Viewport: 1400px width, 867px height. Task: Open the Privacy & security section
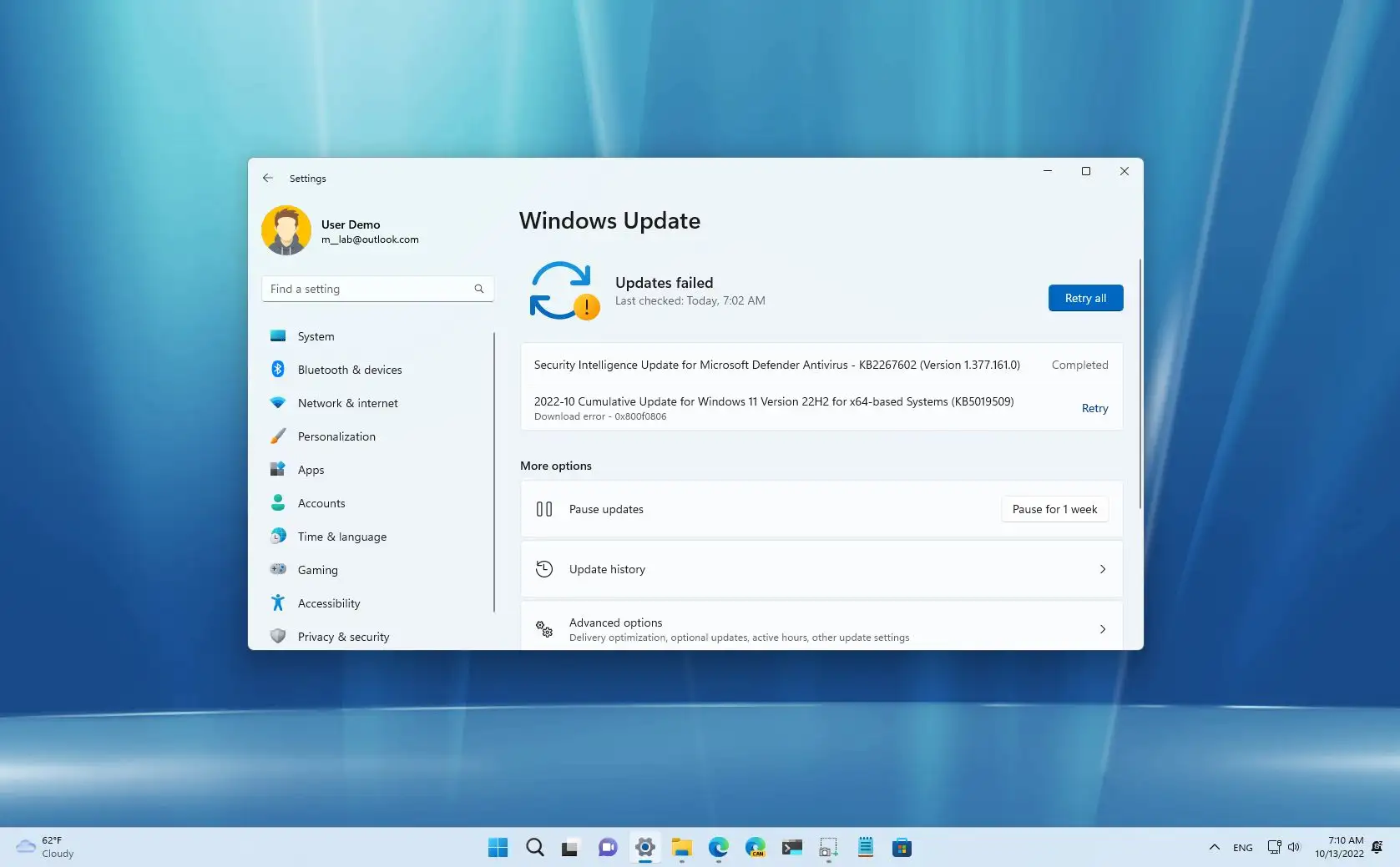pos(343,636)
